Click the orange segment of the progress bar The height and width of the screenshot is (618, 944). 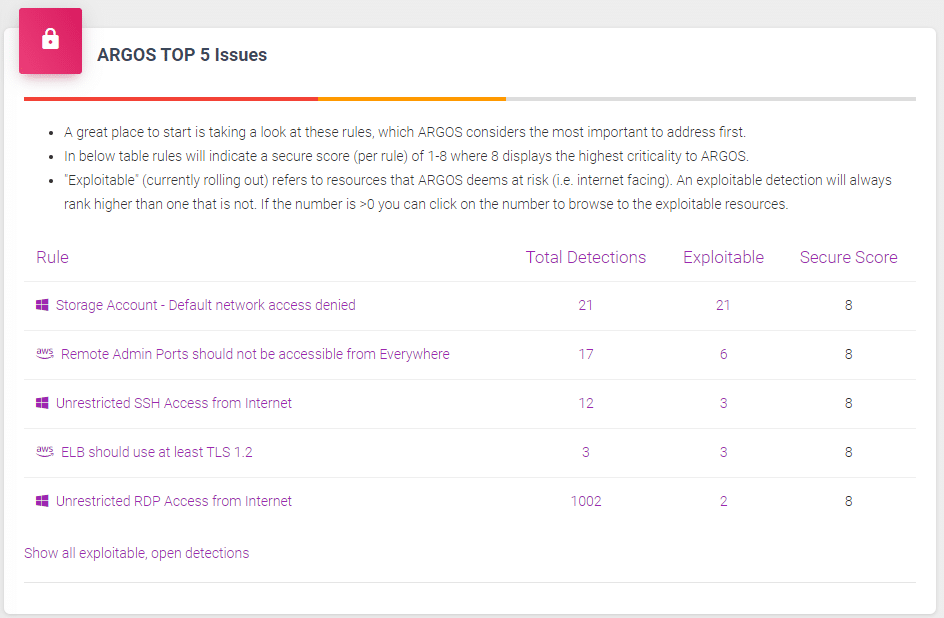pos(411,100)
